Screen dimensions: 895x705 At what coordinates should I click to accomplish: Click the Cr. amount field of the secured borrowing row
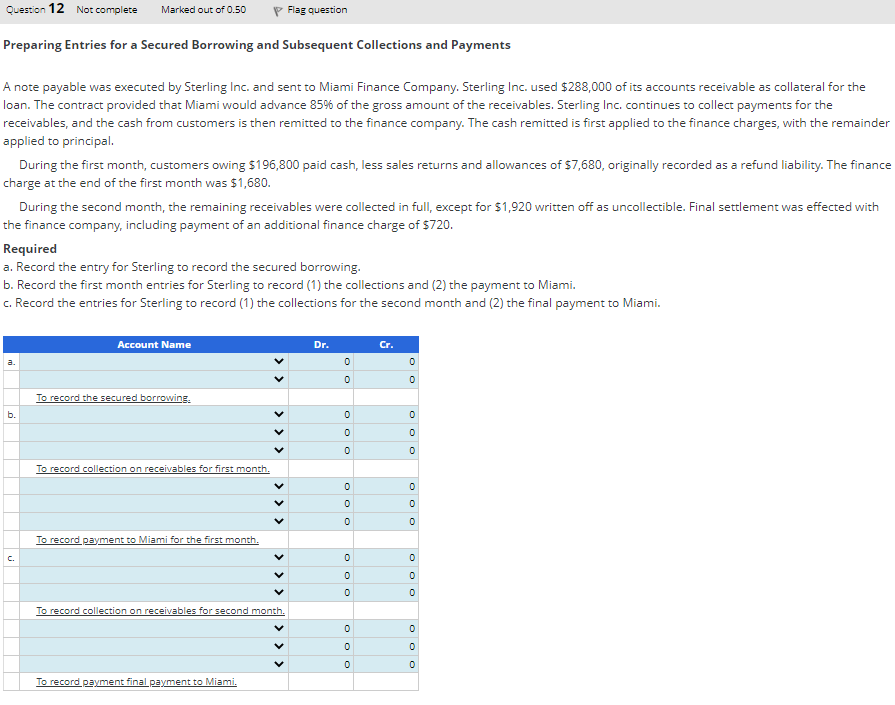[385, 379]
